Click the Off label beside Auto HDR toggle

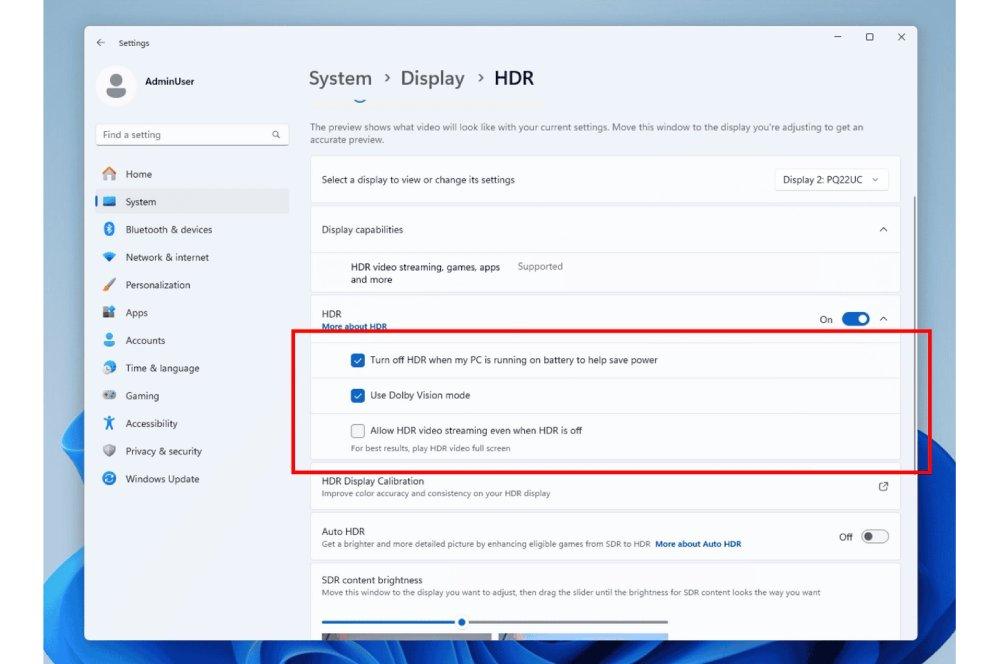[x=846, y=537]
